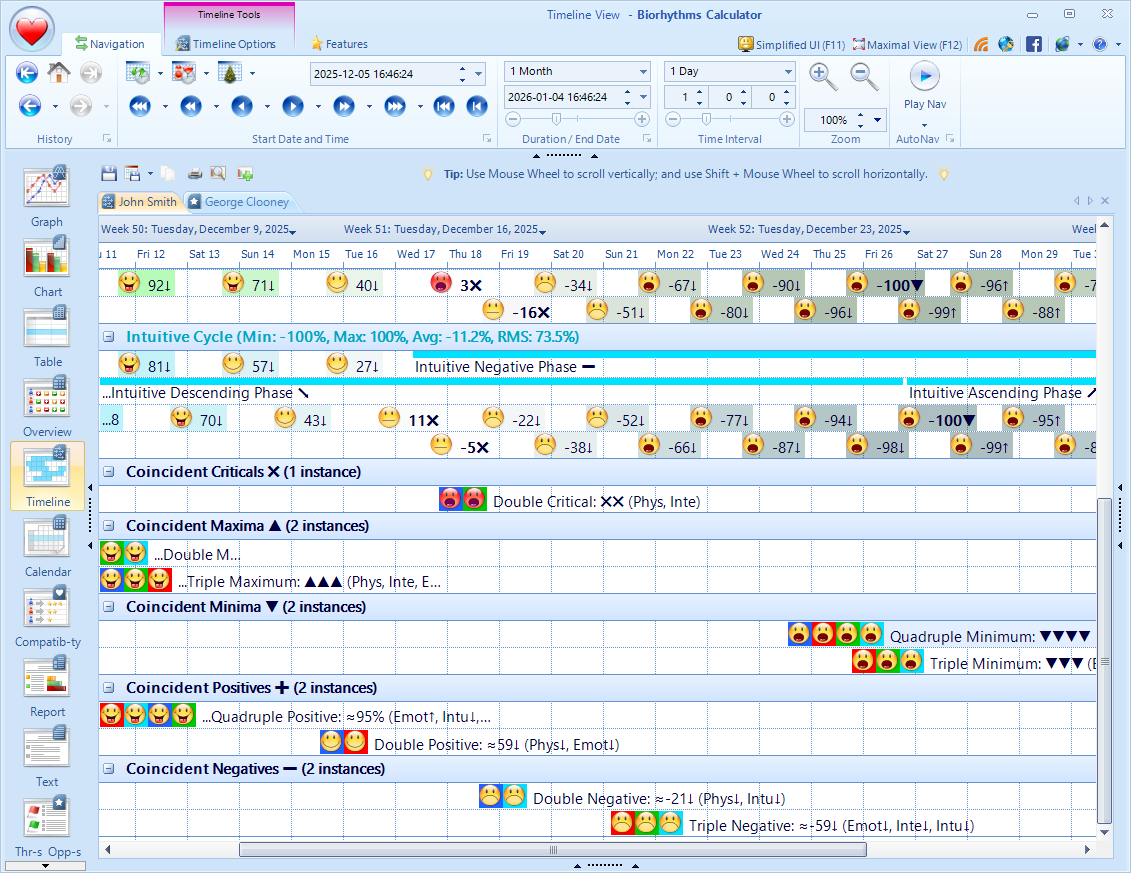The width and height of the screenshot is (1131, 873).
Task: Collapse the Coincident Criticals section
Action: tap(109, 472)
